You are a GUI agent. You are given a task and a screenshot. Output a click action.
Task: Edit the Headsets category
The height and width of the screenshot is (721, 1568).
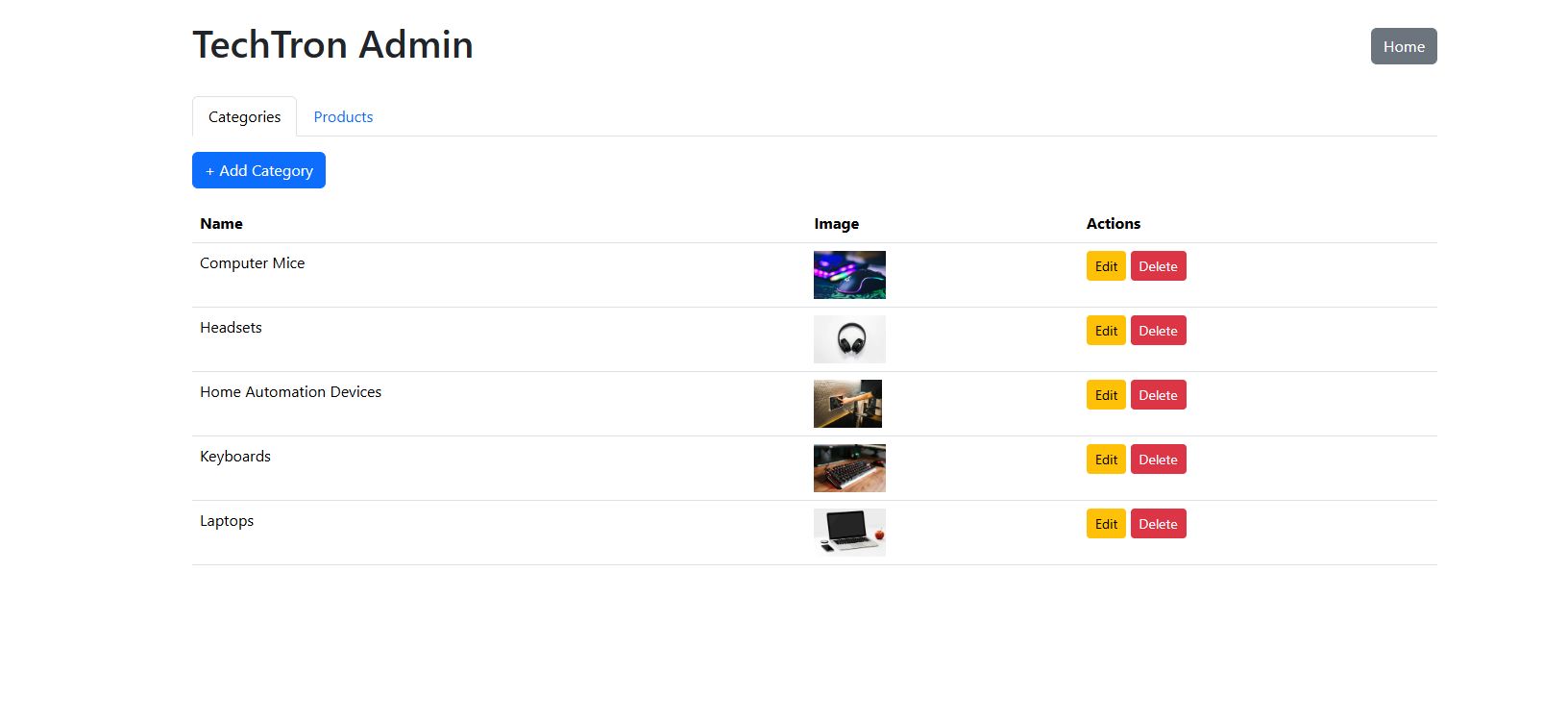point(1106,331)
